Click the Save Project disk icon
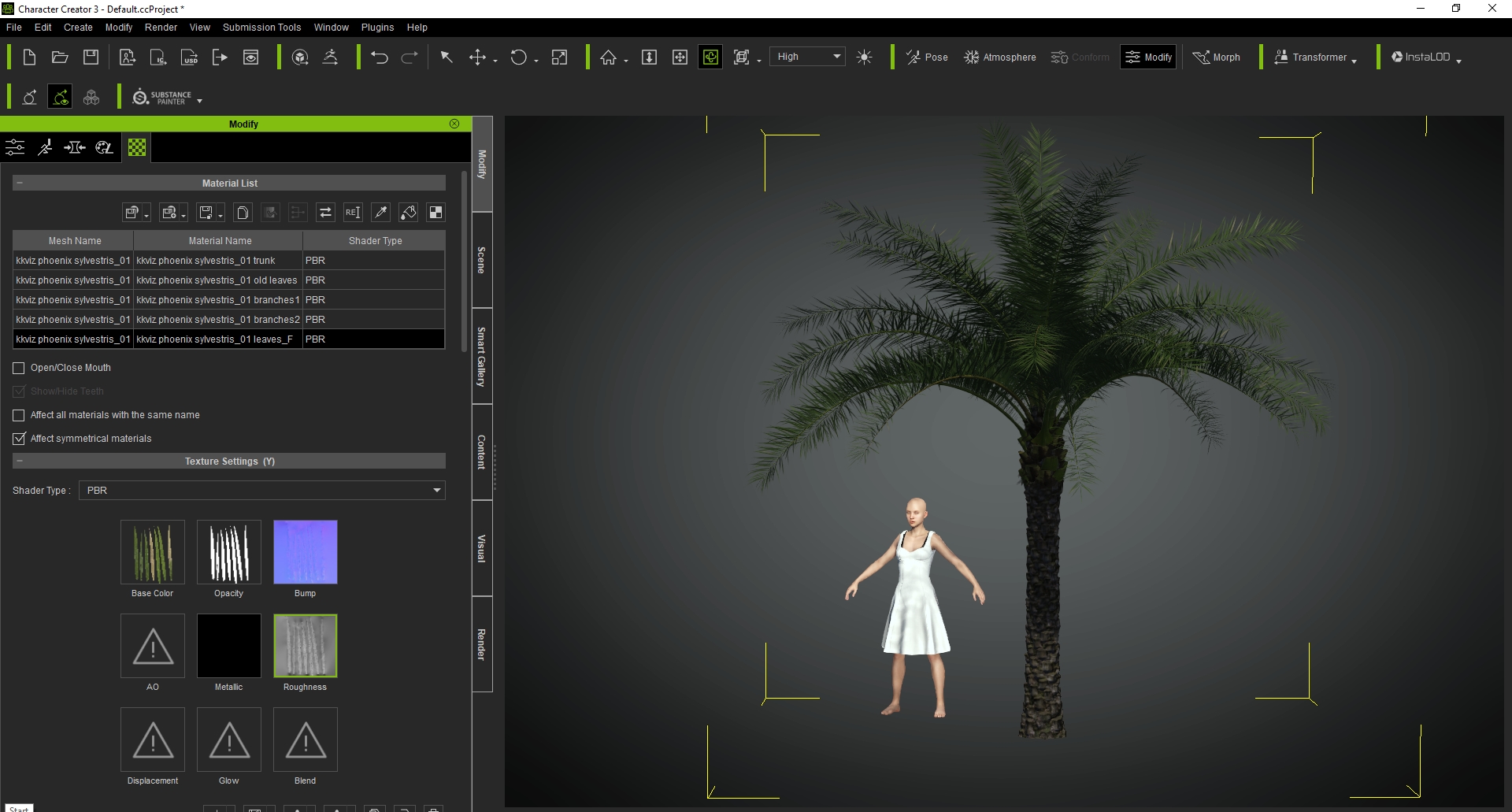Viewport: 1512px width, 812px height. point(91,57)
